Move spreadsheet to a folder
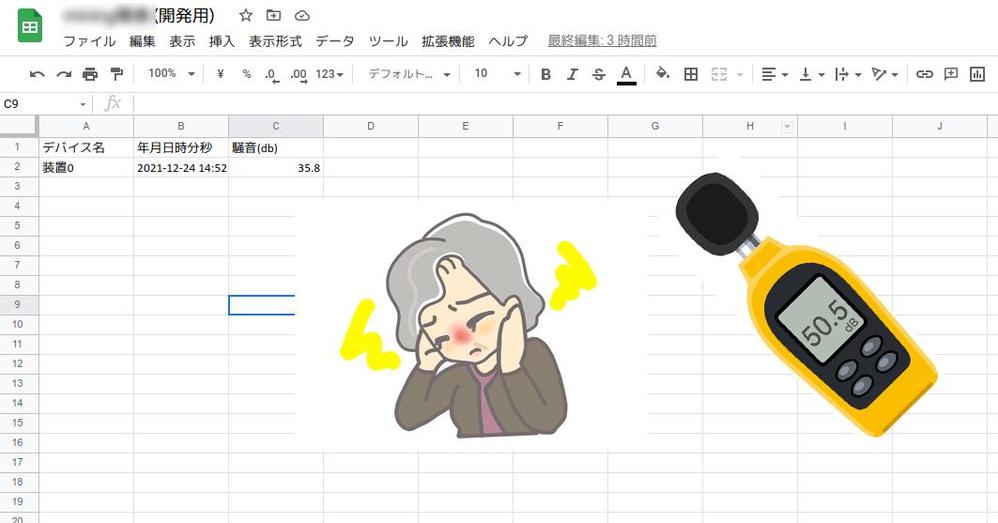This screenshot has height=523, width=998. coord(274,15)
